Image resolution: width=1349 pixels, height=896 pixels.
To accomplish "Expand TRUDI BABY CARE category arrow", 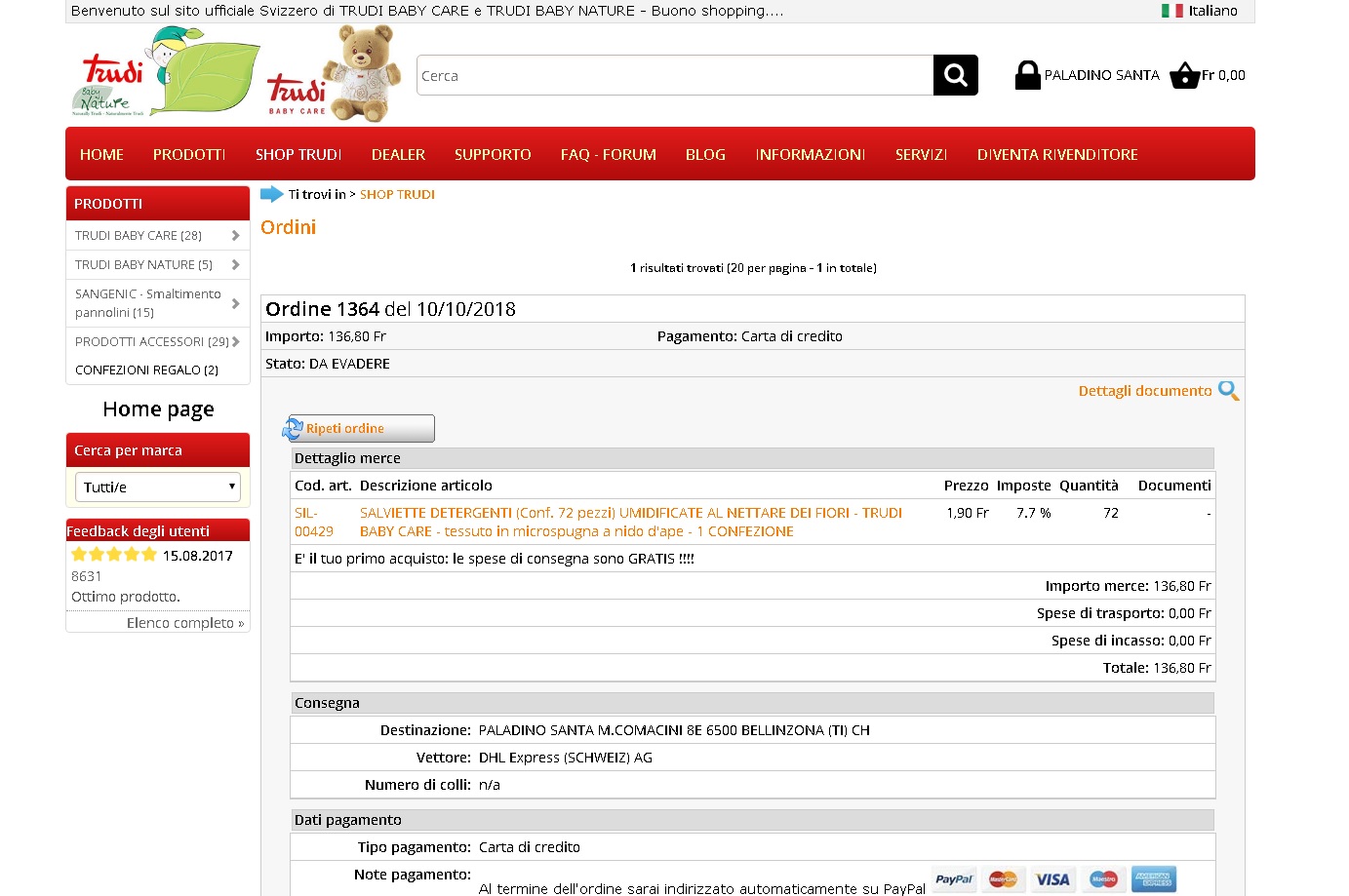I will (235, 235).
